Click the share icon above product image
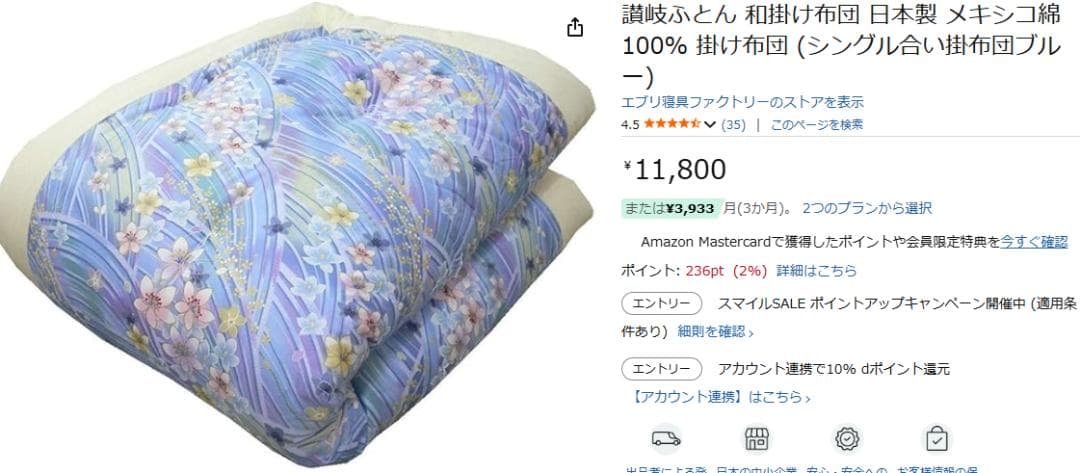This screenshot has height=473, width=1080. pyautogui.click(x=575, y=28)
